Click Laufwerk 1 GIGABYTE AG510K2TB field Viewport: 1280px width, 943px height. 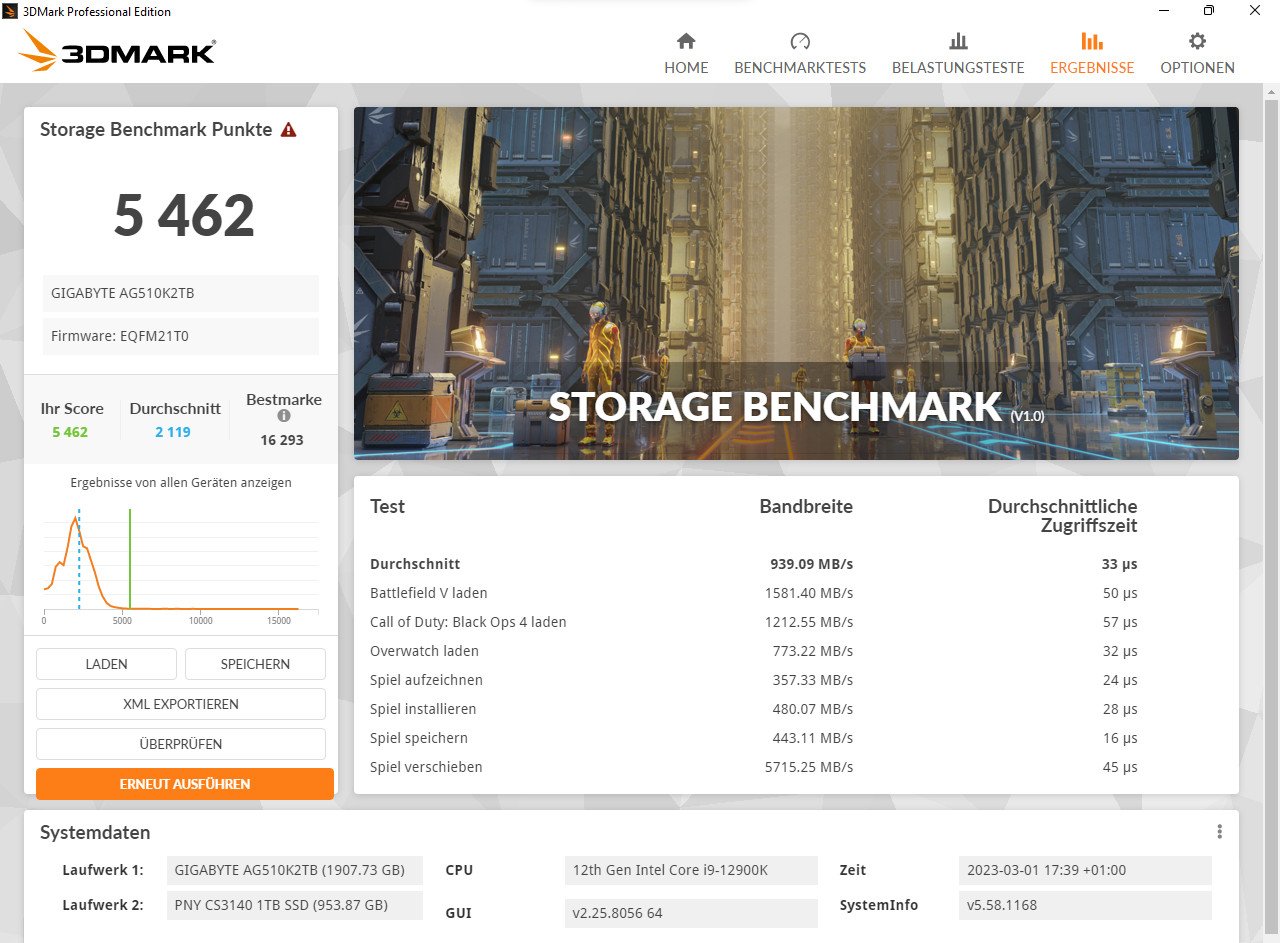pyautogui.click(x=295, y=870)
